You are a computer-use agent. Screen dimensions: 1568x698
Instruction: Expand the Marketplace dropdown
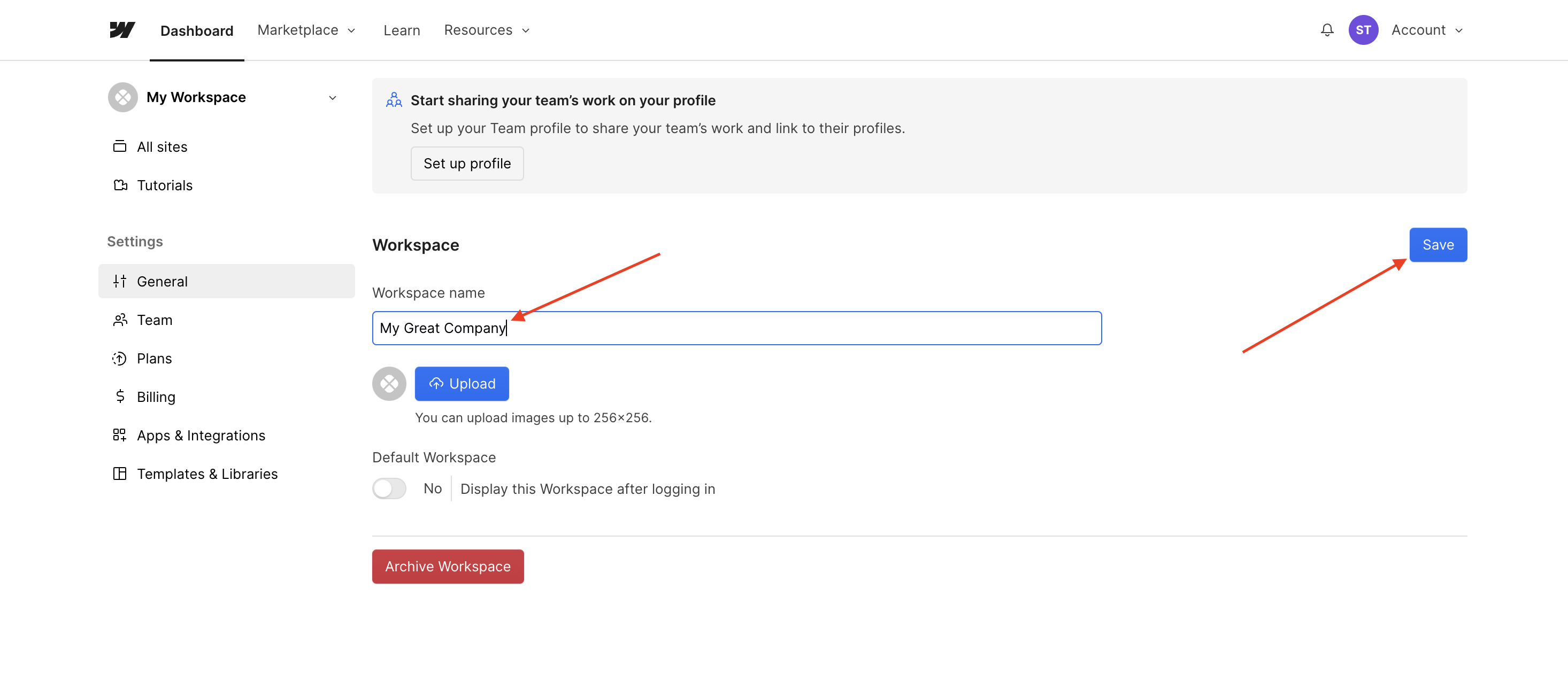pos(306,30)
